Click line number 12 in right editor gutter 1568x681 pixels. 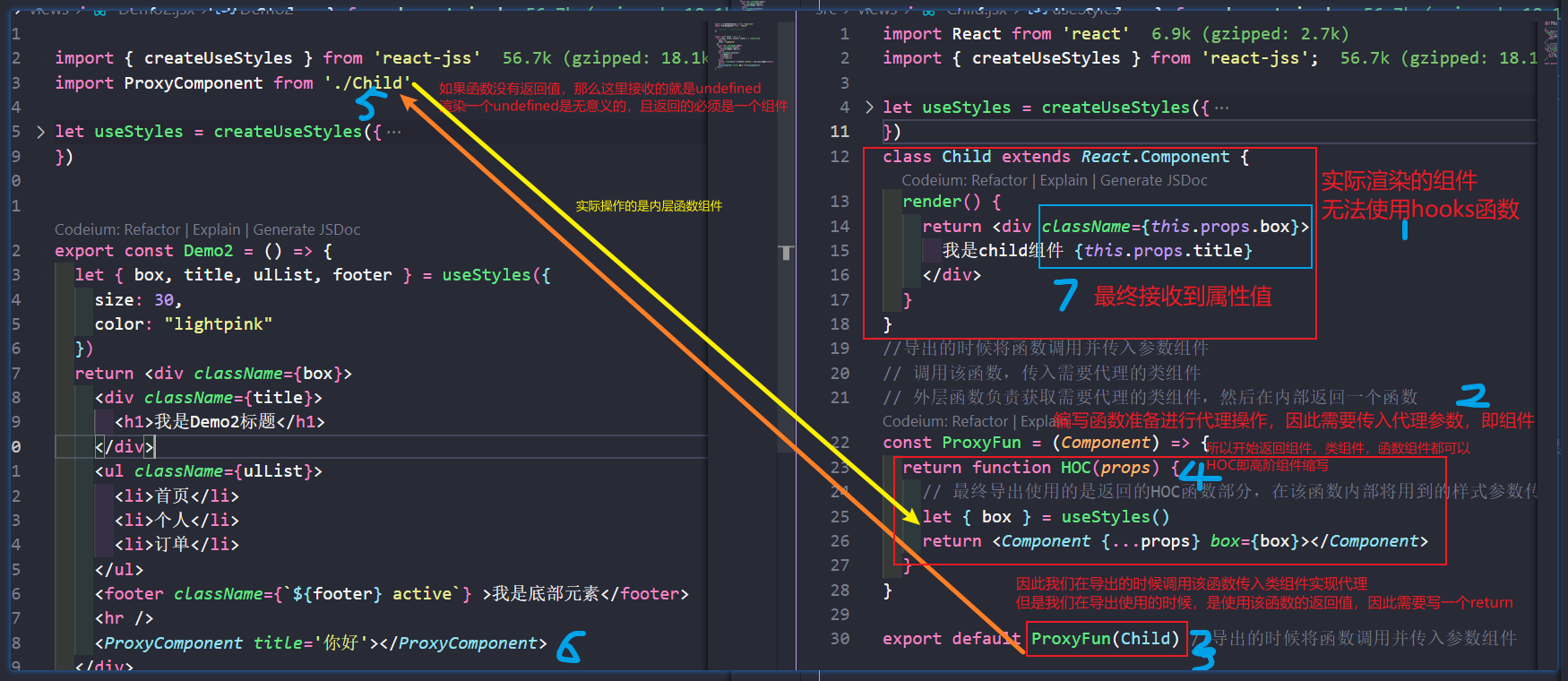click(x=840, y=157)
